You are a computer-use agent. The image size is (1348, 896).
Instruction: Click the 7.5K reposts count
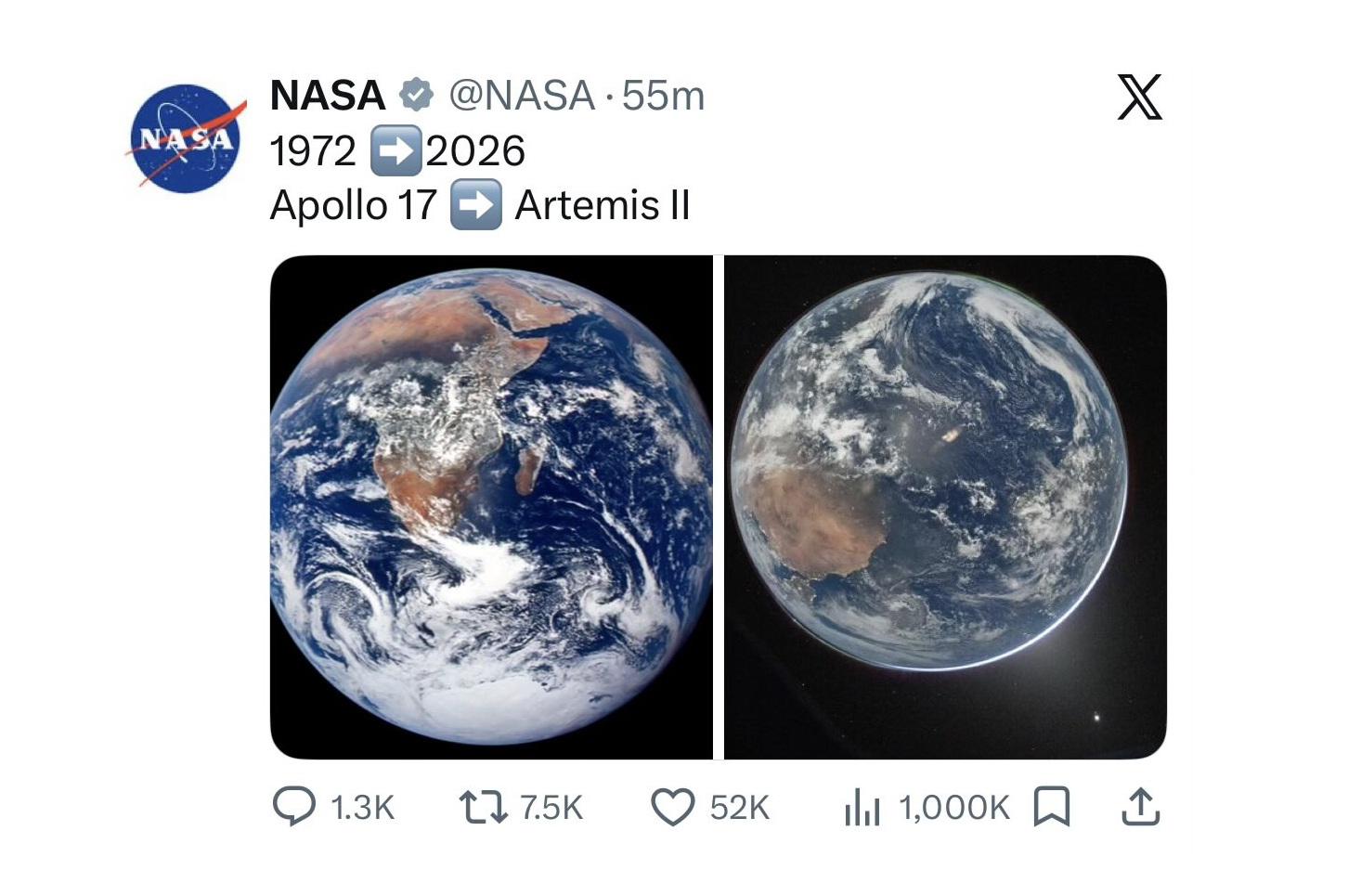(551, 808)
